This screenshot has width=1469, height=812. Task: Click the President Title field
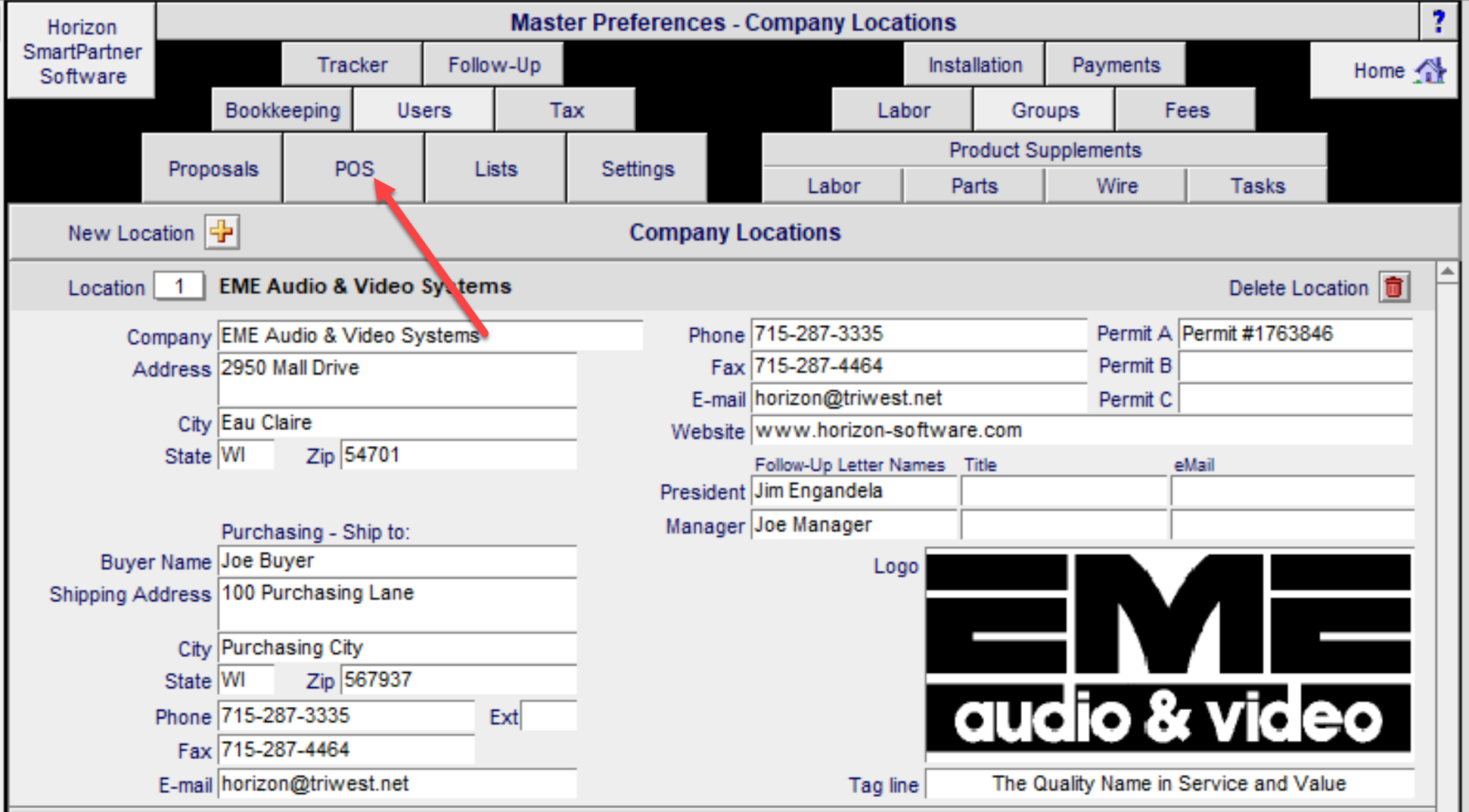1064,491
